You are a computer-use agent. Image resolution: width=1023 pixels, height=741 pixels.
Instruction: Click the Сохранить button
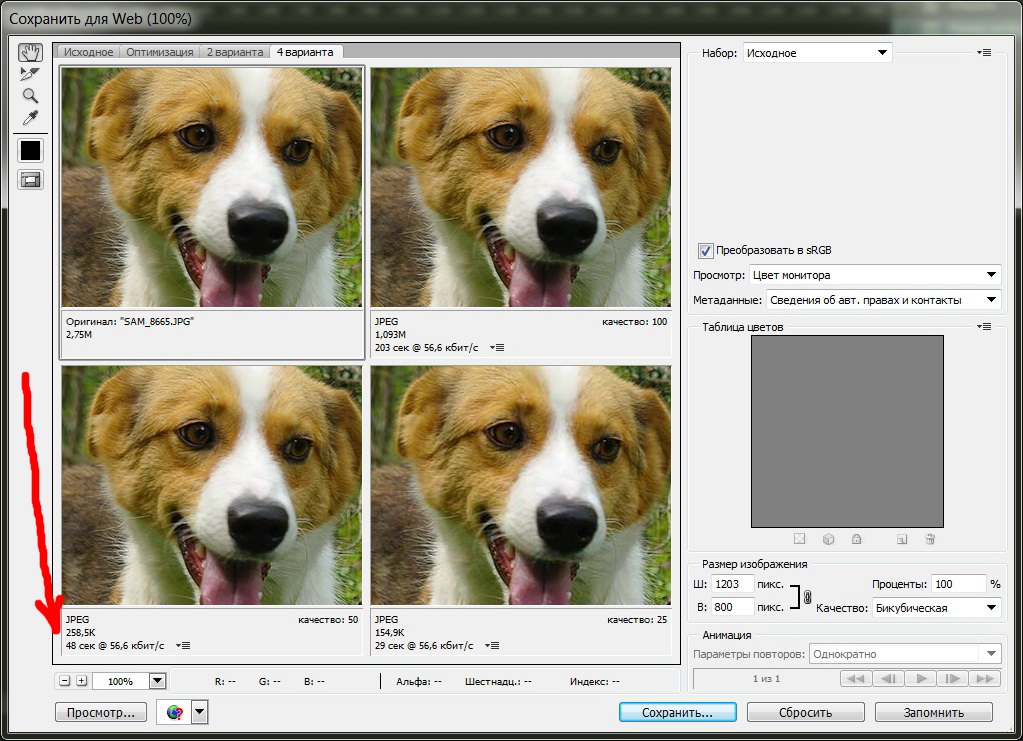(x=677, y=713)
